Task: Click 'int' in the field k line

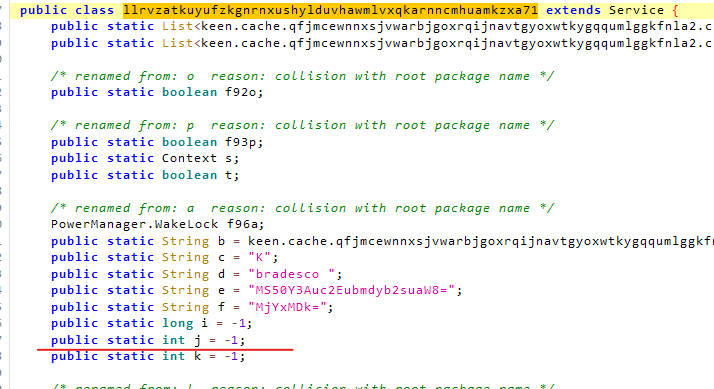Action: click(173, 356)
